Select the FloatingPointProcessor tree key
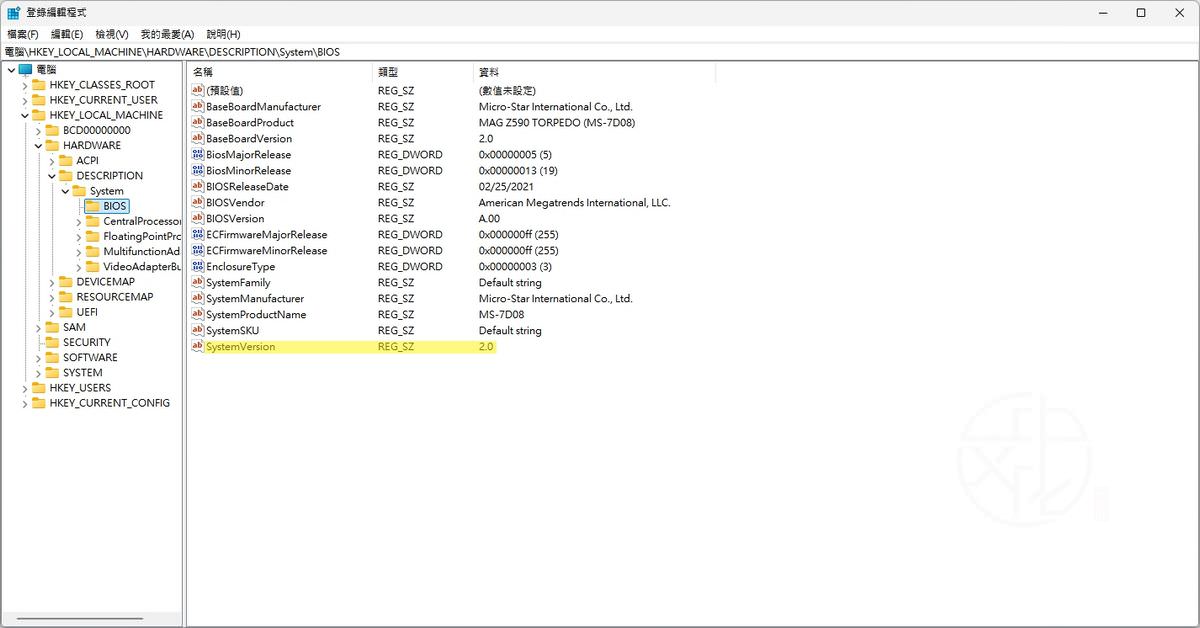1200x628 pixels. (x=142, y=236)
